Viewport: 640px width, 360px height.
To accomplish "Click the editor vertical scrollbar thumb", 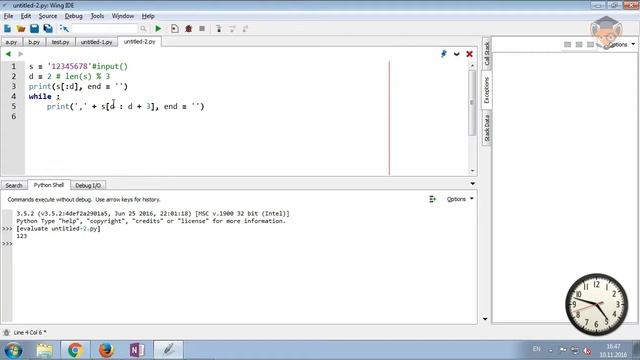I will coord(472,102).
